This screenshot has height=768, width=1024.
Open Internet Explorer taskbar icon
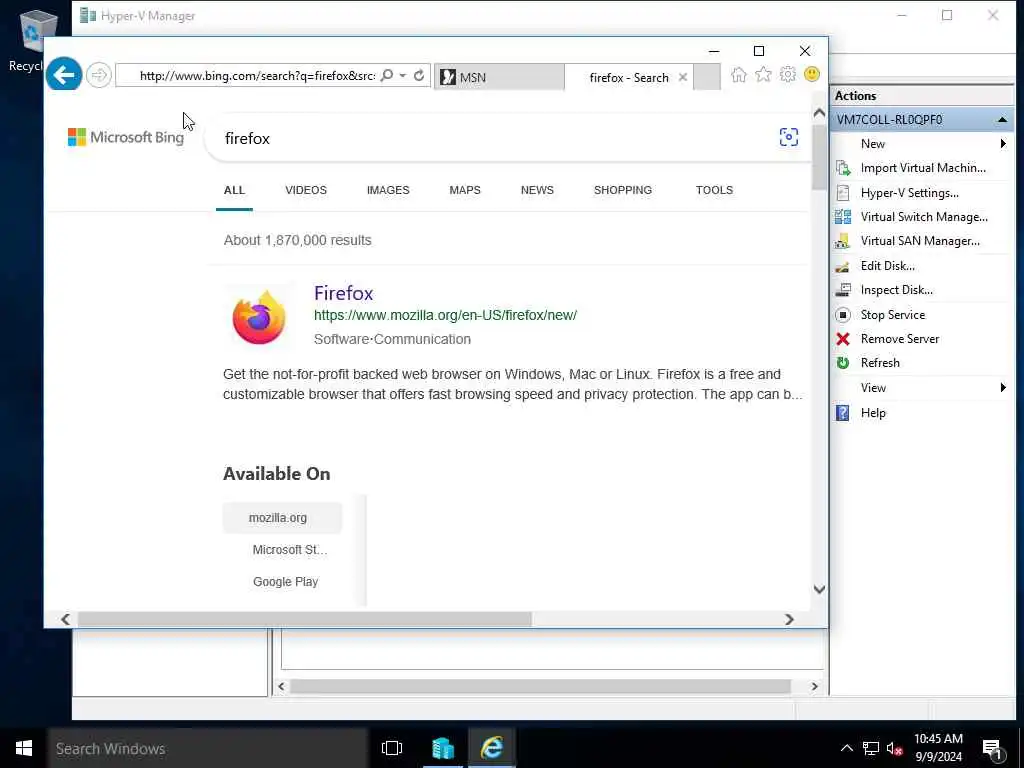coord(492,748)
